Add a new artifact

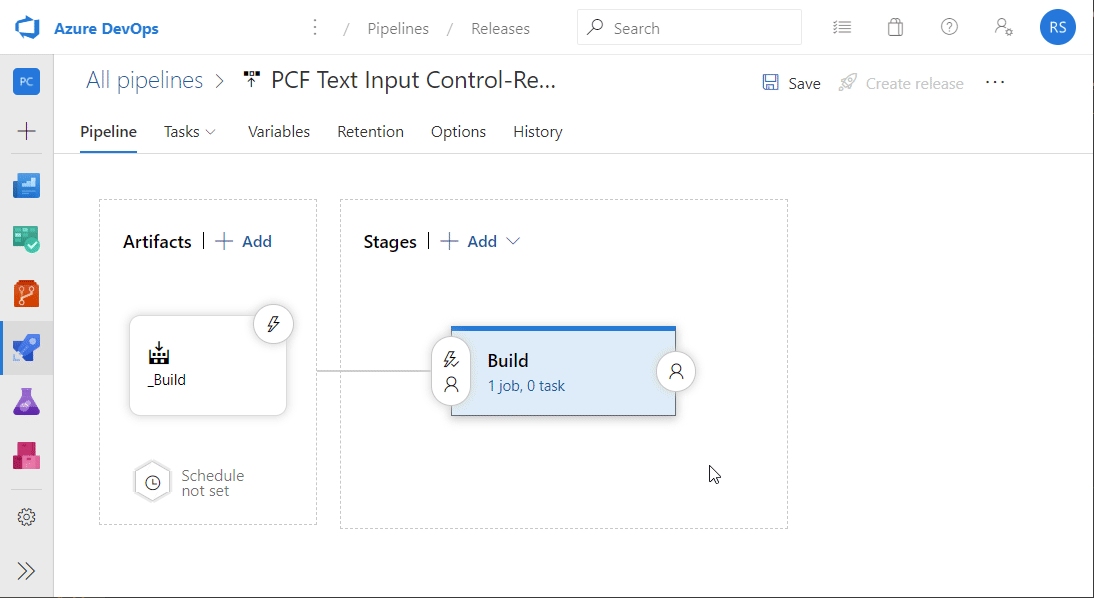click(x=243, y=241)
